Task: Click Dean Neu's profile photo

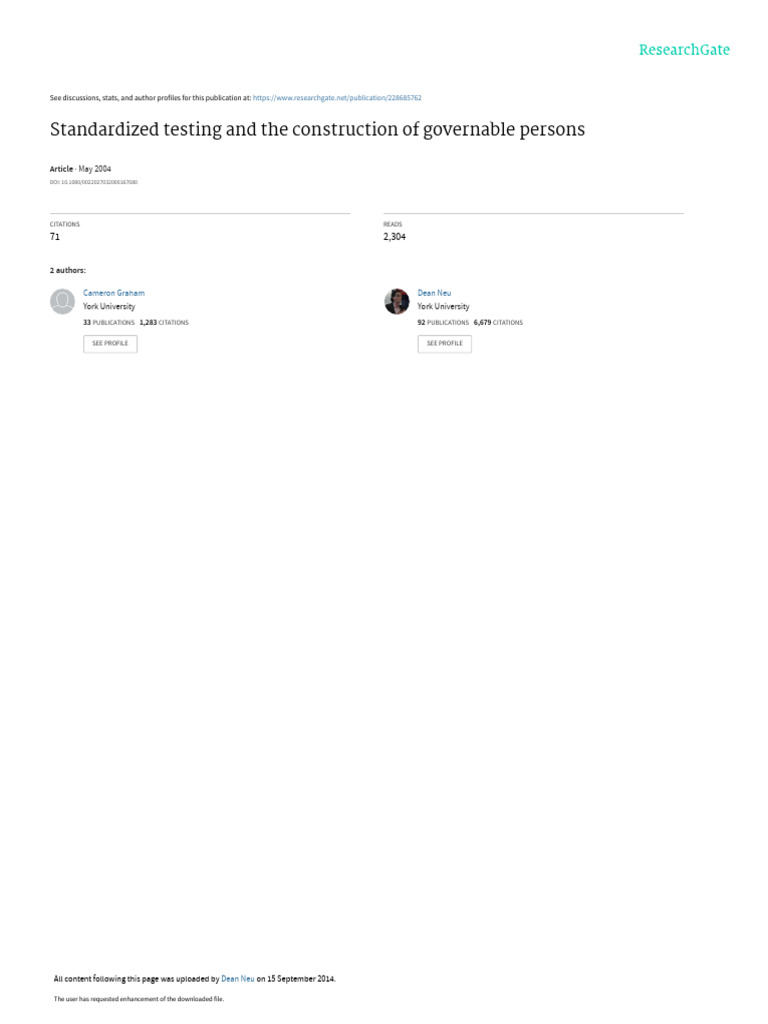Action: tap(397, 301)
